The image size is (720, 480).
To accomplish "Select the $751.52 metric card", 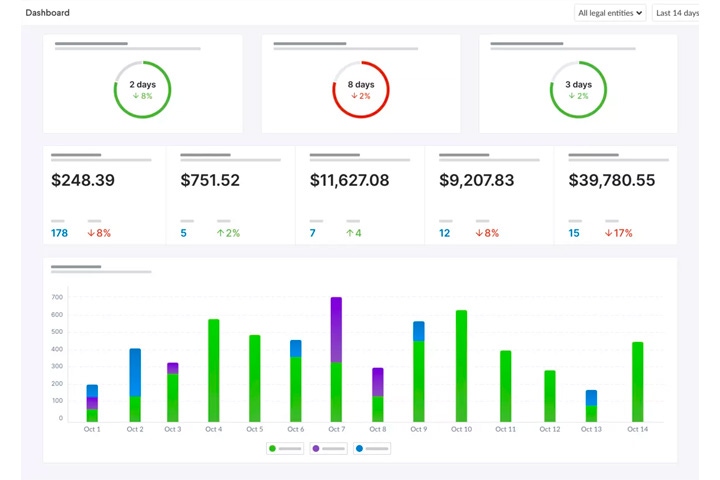I will pyautogui.click(x=231, y=195).
